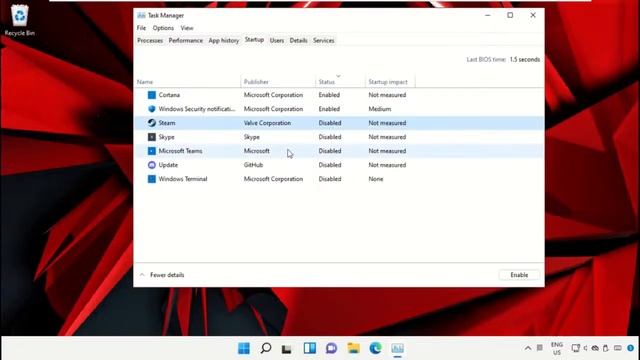Open Chat icon on the taskbar
Viewport: 640px width, 360px height.
pyautogui.click(x=331, y=348)
